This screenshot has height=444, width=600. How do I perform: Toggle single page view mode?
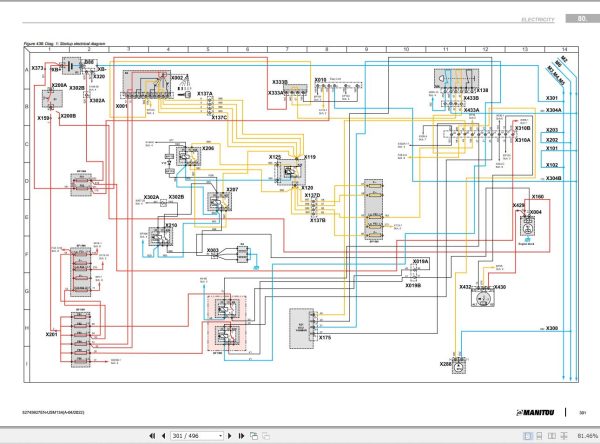528,436
